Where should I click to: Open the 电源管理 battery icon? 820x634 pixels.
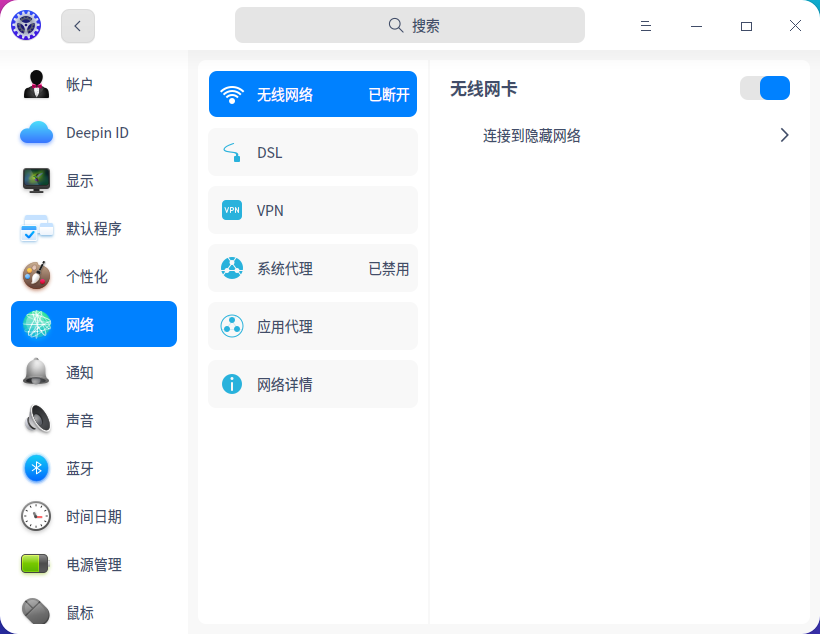tap(35, 564)
